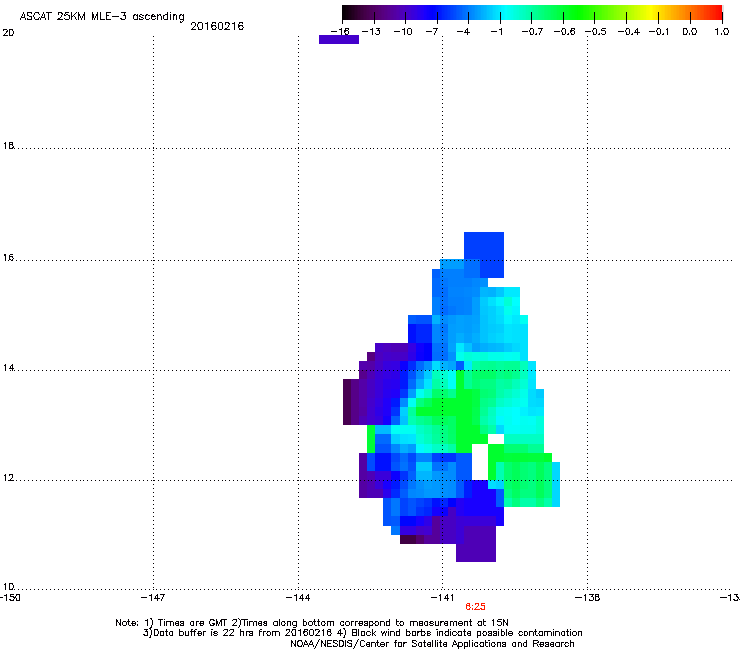Click longitude axis label -144
740x650 pixels.
(x=298, y=598)
